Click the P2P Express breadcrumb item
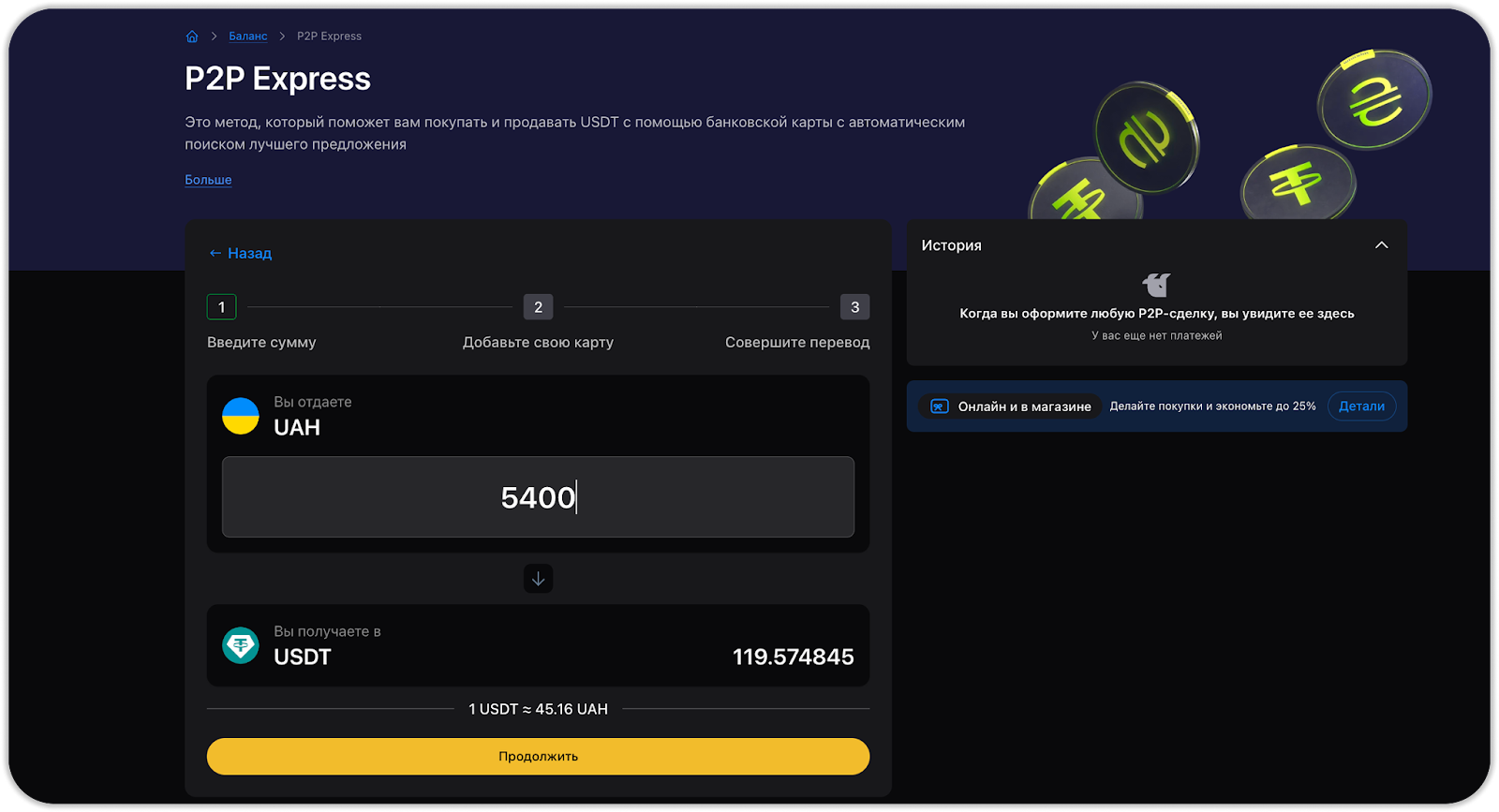The image size is (1499, 812). click(329, 37)
